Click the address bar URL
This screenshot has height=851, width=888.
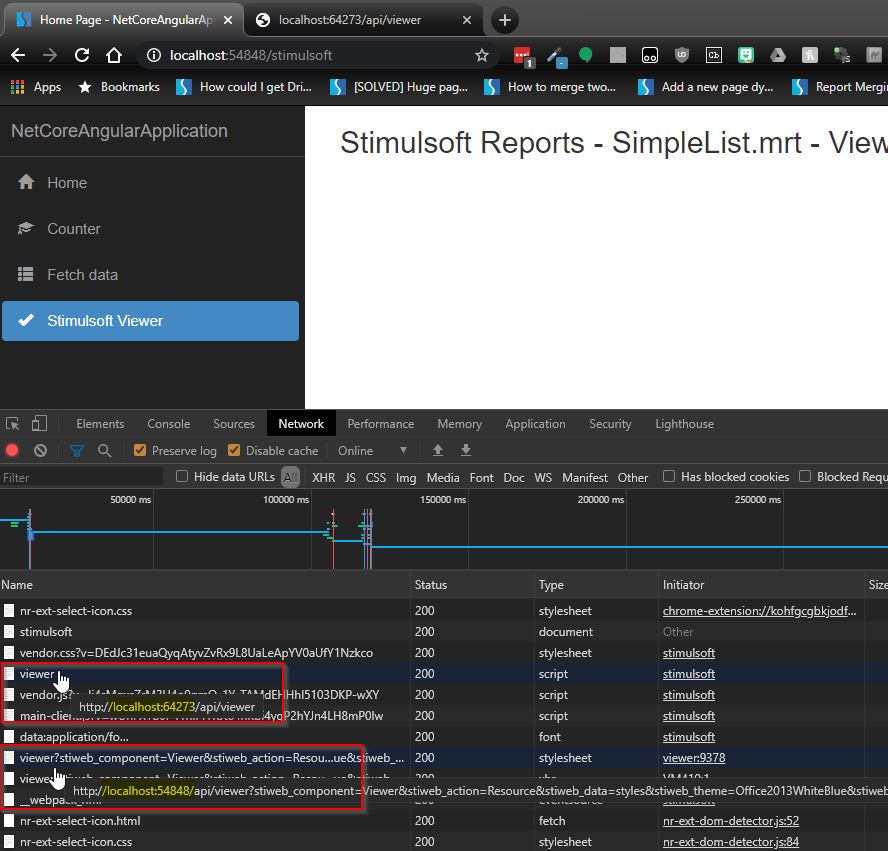tap(251, 55)
